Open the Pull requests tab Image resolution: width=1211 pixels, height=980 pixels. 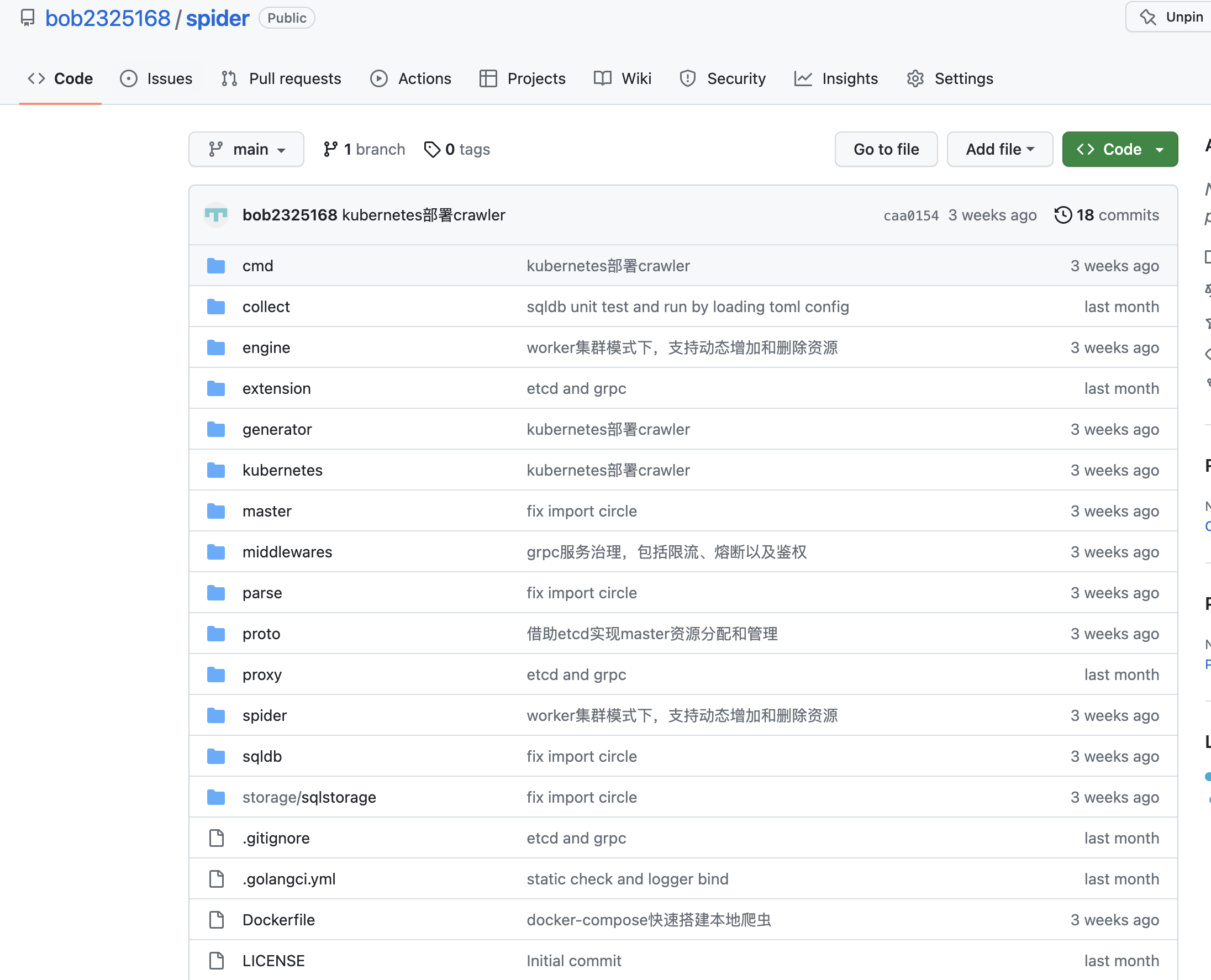coord(281,78)
